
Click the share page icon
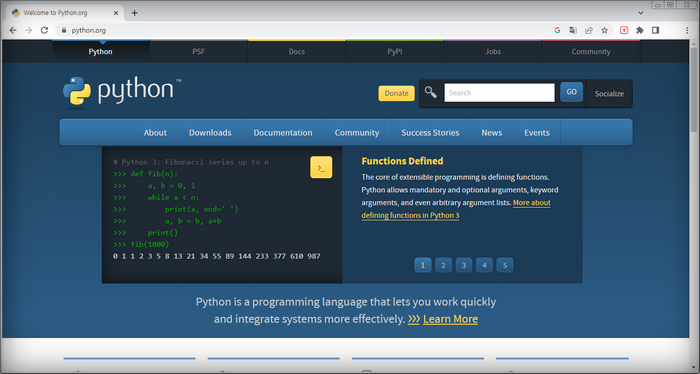[x=589, y=30]
